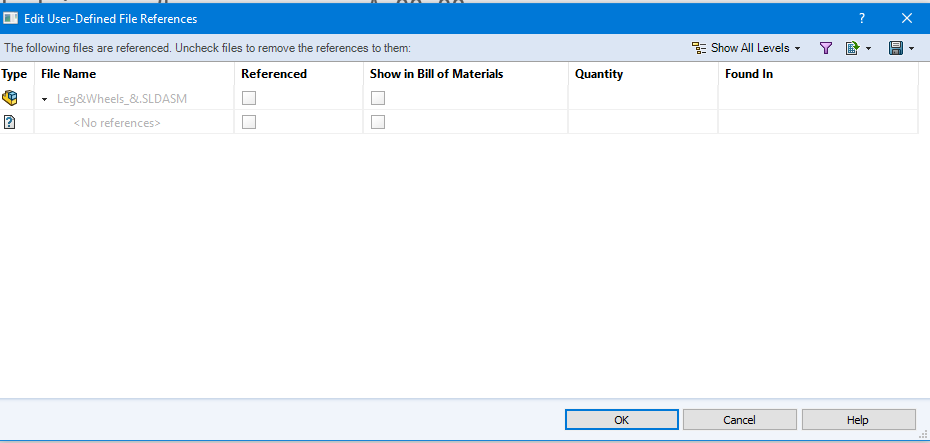This screenshot has width=930, height=443.
Task: Click the assembly icon for Leg&Wheels_&.SLDASM
Action: pos(10,98)
